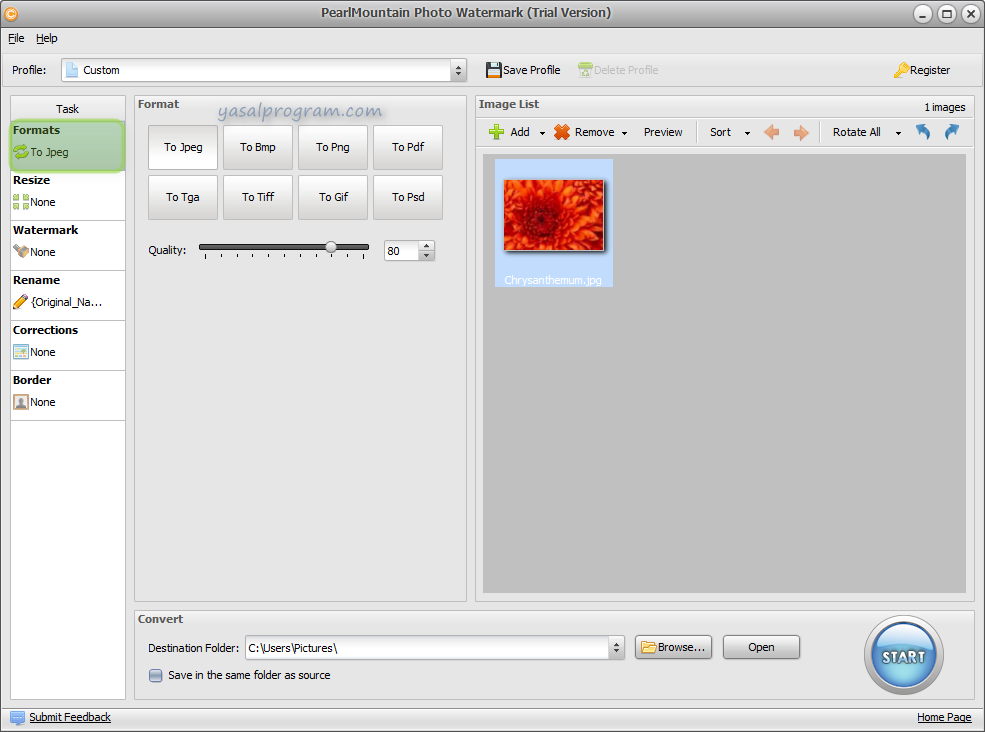Select the To Png format button

[x=333, y=147]
